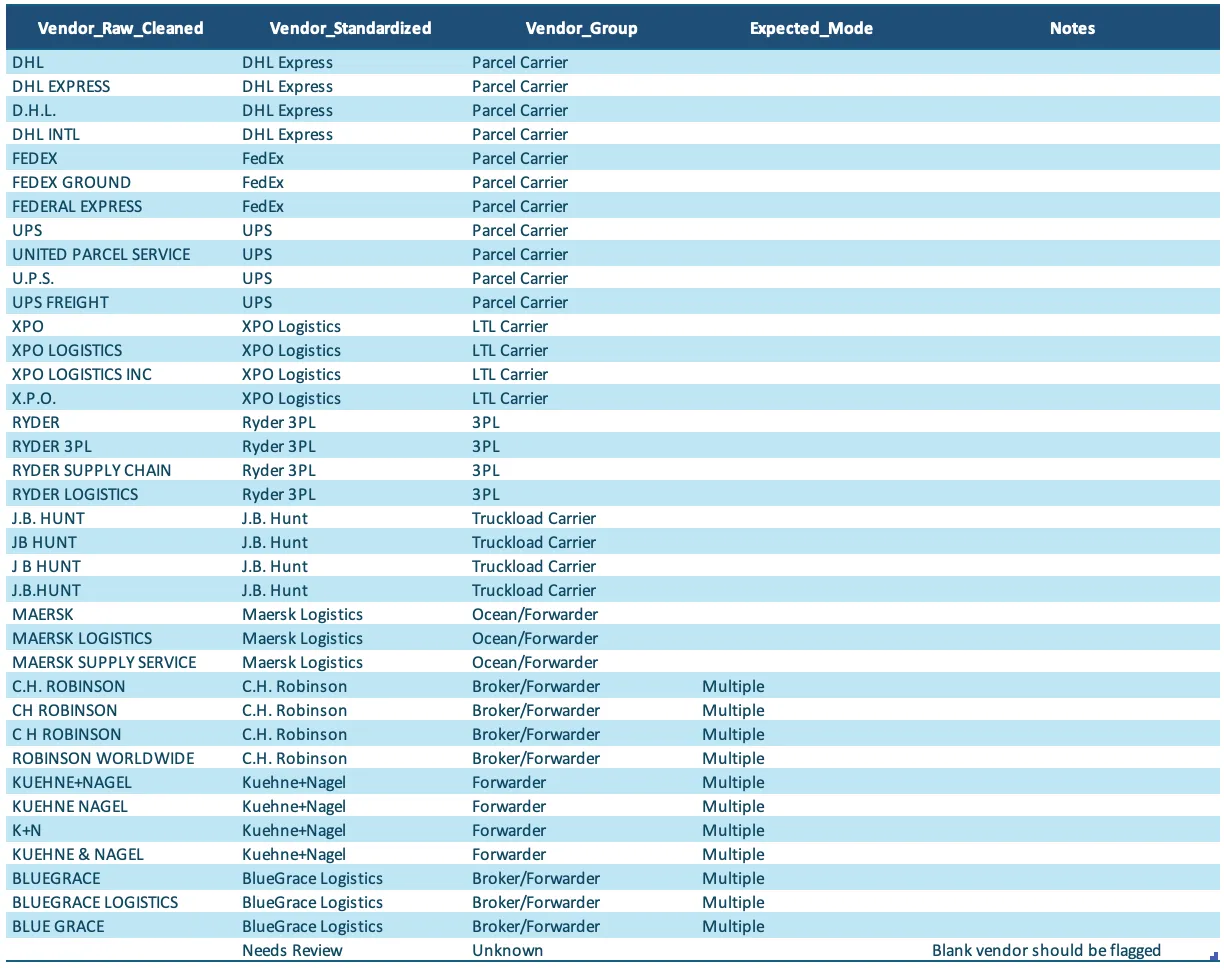Select the 'XPO LOGISTICS INC' cell
1224x970 pixels.
(121, 374)
